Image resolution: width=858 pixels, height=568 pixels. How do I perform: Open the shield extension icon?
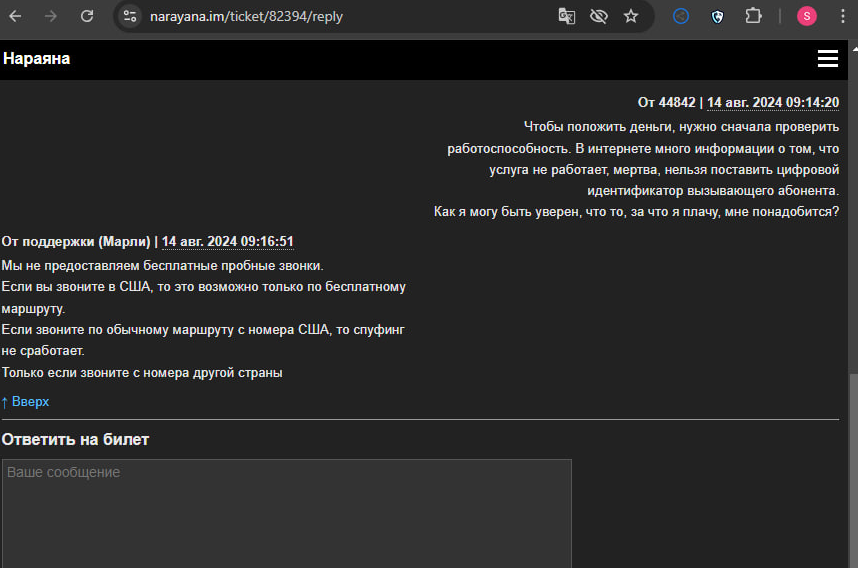[717, 16]
